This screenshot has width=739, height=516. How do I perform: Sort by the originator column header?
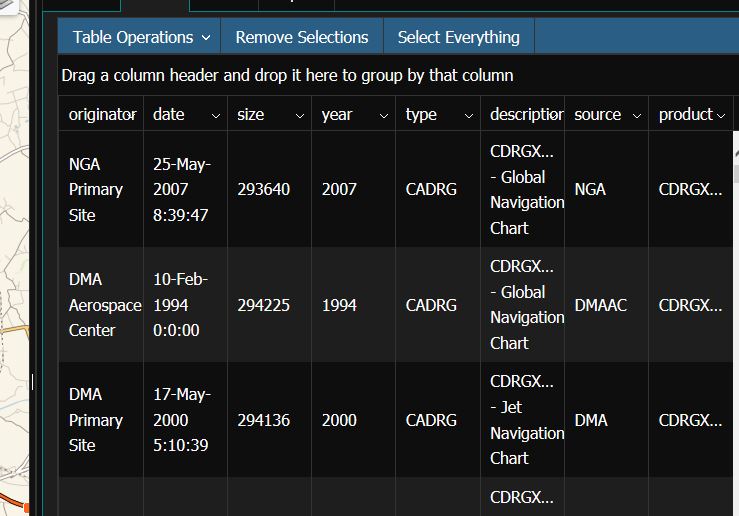99,114
